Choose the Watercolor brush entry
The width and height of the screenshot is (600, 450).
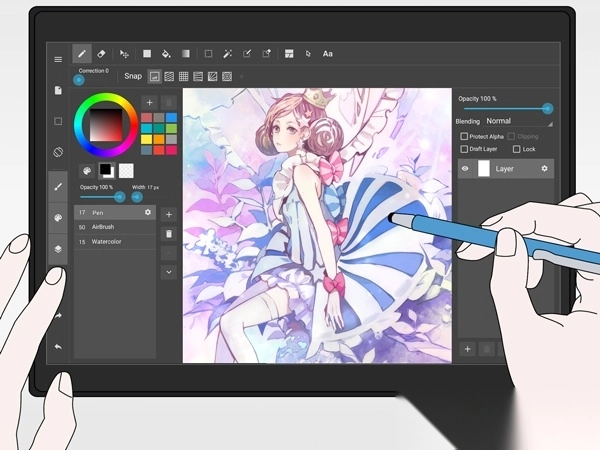coord(110,241)
